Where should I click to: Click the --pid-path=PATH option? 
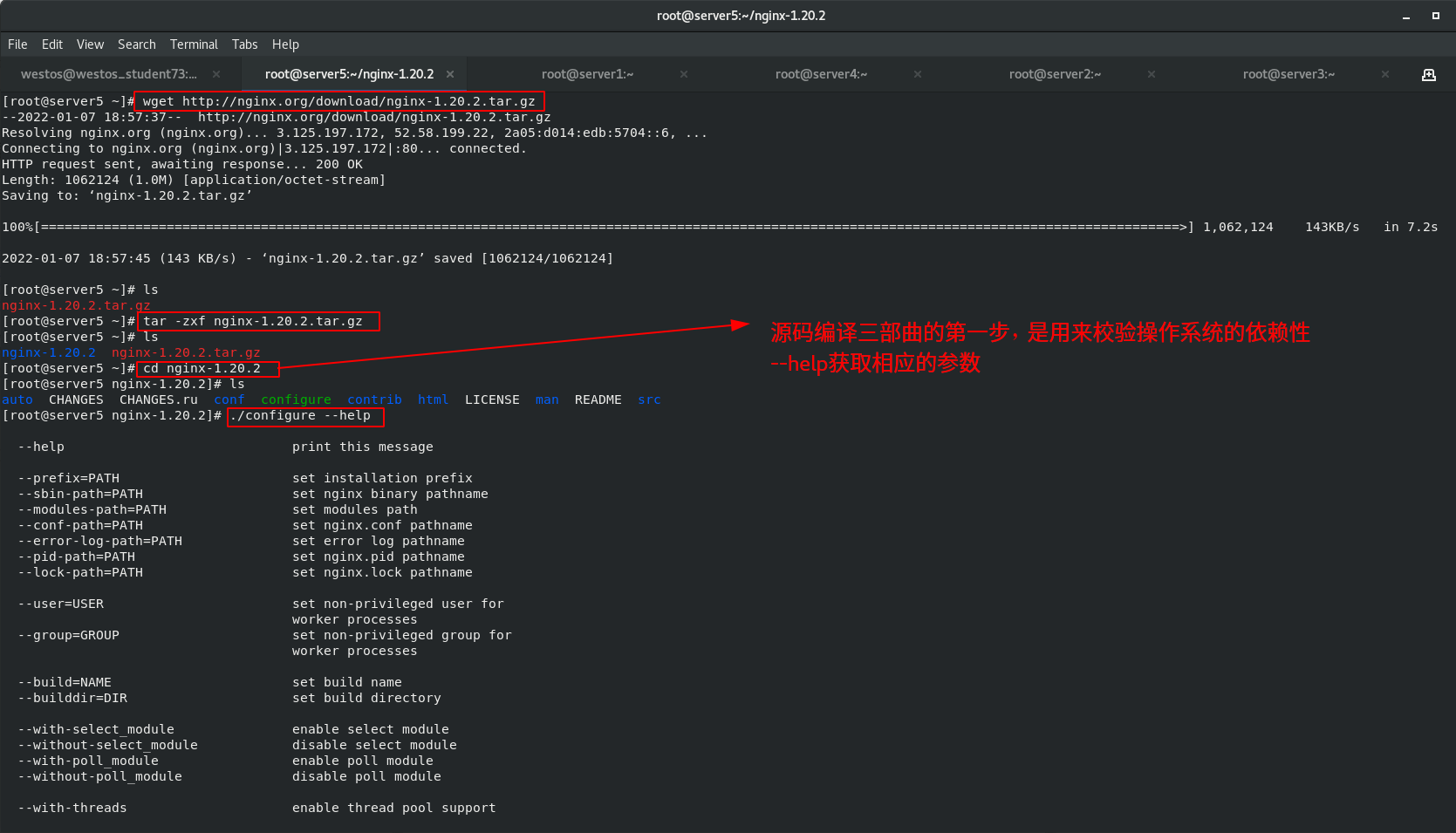point(76,556)
